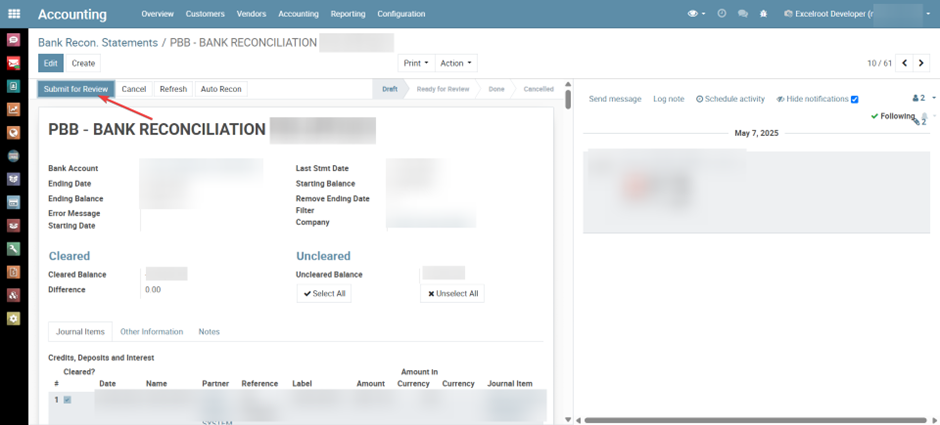Open the apps grid menu icon

pos(13,14)
